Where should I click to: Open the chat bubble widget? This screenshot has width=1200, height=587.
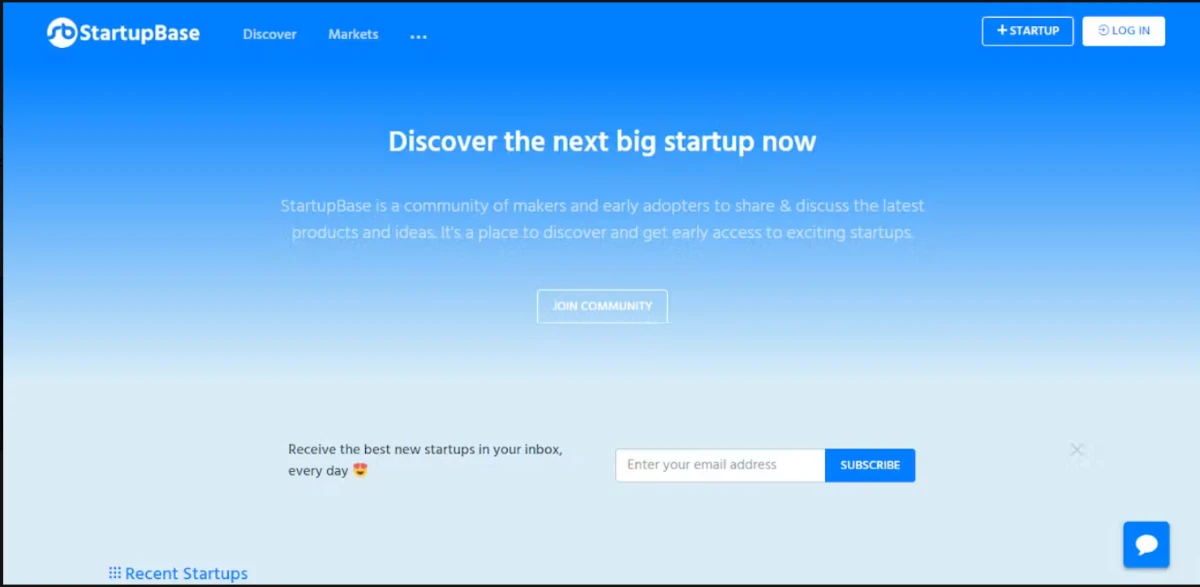pos(1146,545)
